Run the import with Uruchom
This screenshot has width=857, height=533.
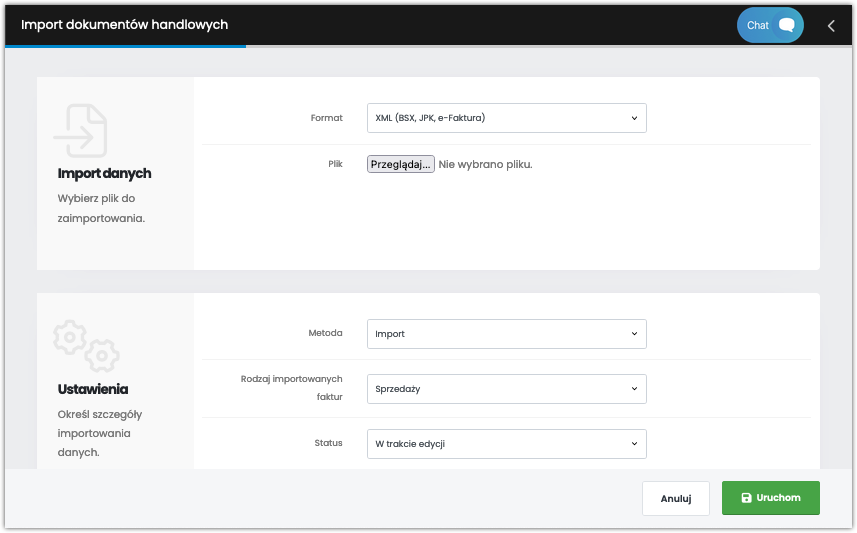point(771,498)
